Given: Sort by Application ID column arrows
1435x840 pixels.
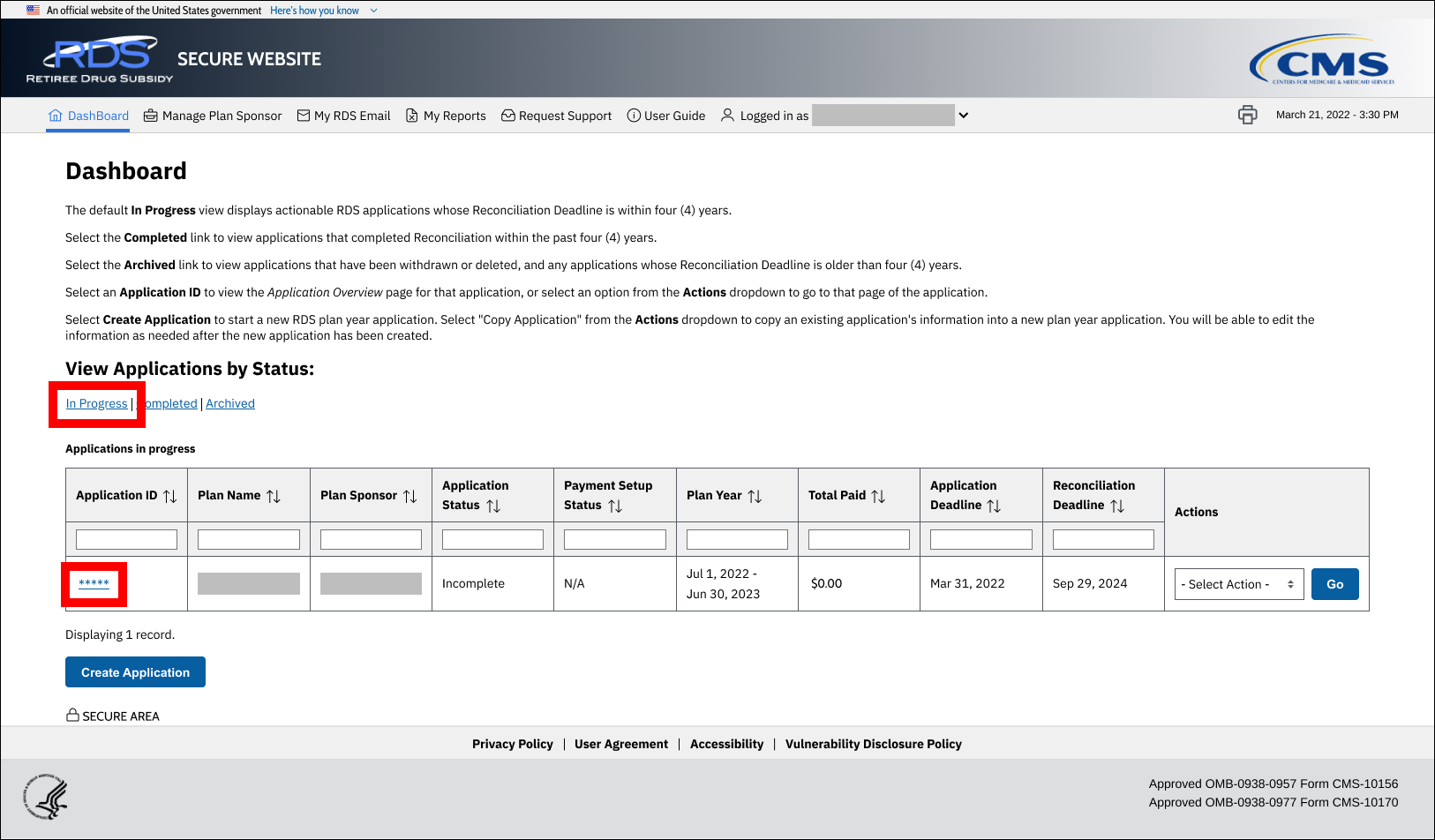Looking at the screenshot, I should tap(170, 496).
